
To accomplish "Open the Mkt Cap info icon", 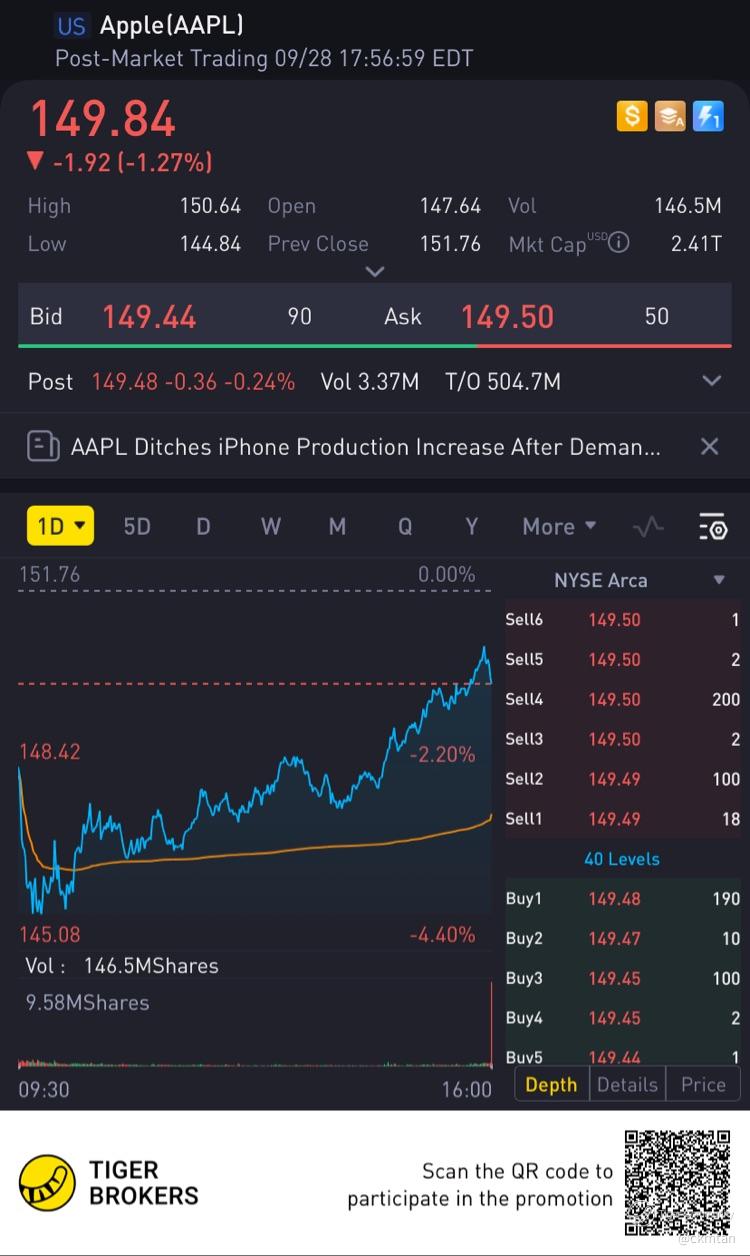I will pos(619,242).
